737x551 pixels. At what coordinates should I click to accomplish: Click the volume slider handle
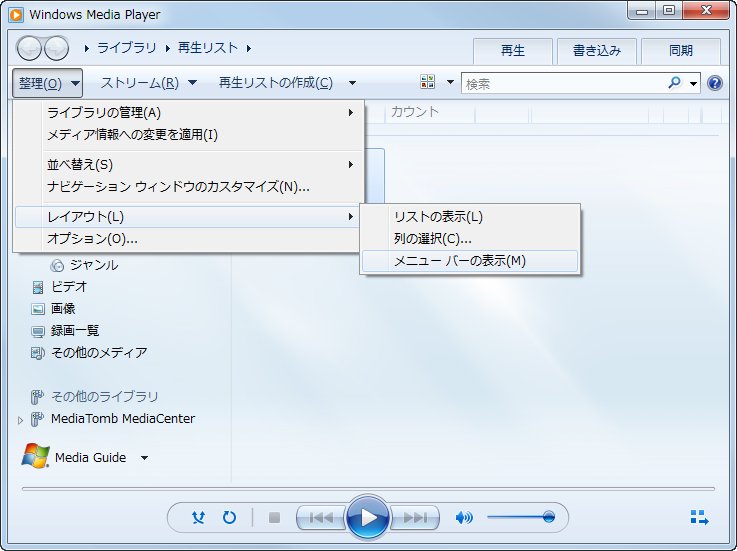[549, 517]
